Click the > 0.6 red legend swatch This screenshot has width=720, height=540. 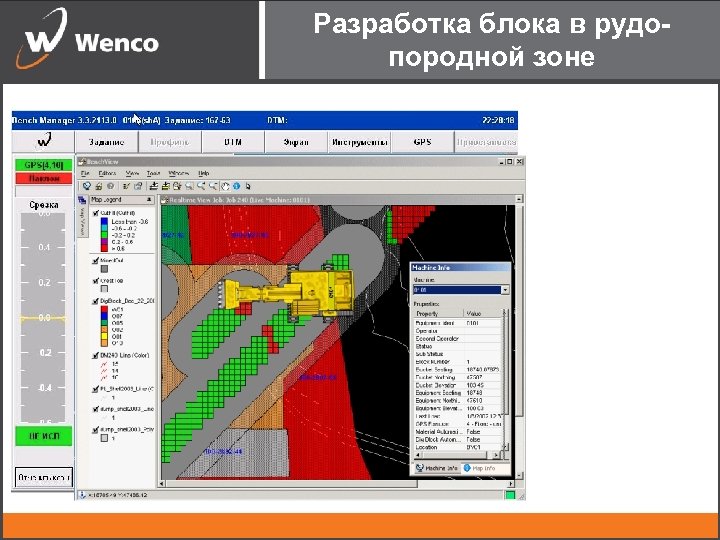pos(104,248)
